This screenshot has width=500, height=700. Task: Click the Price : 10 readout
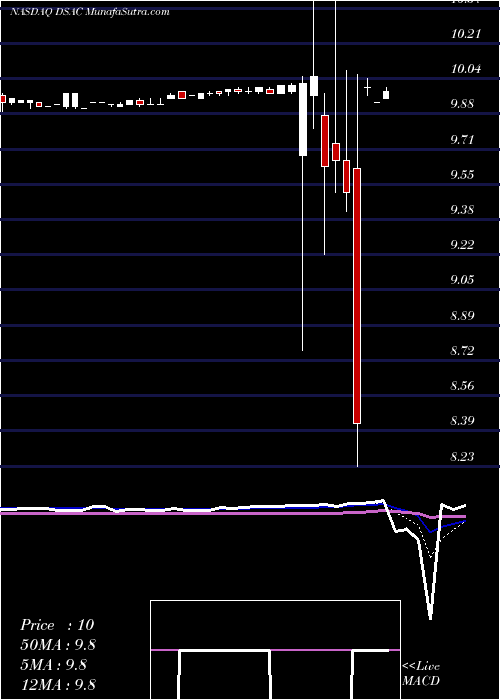57,625
